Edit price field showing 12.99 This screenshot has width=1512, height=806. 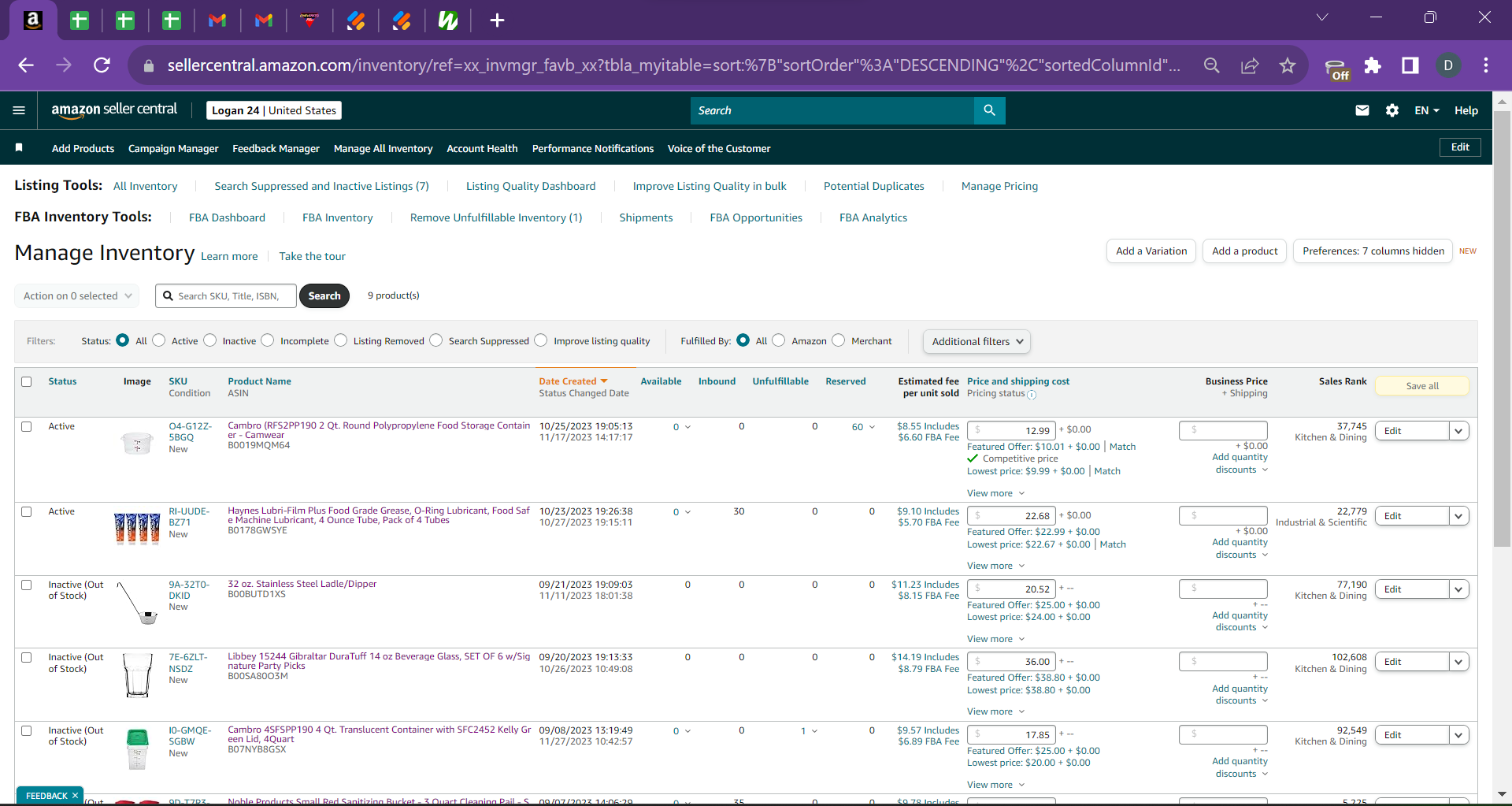[x=1011, y=430]
